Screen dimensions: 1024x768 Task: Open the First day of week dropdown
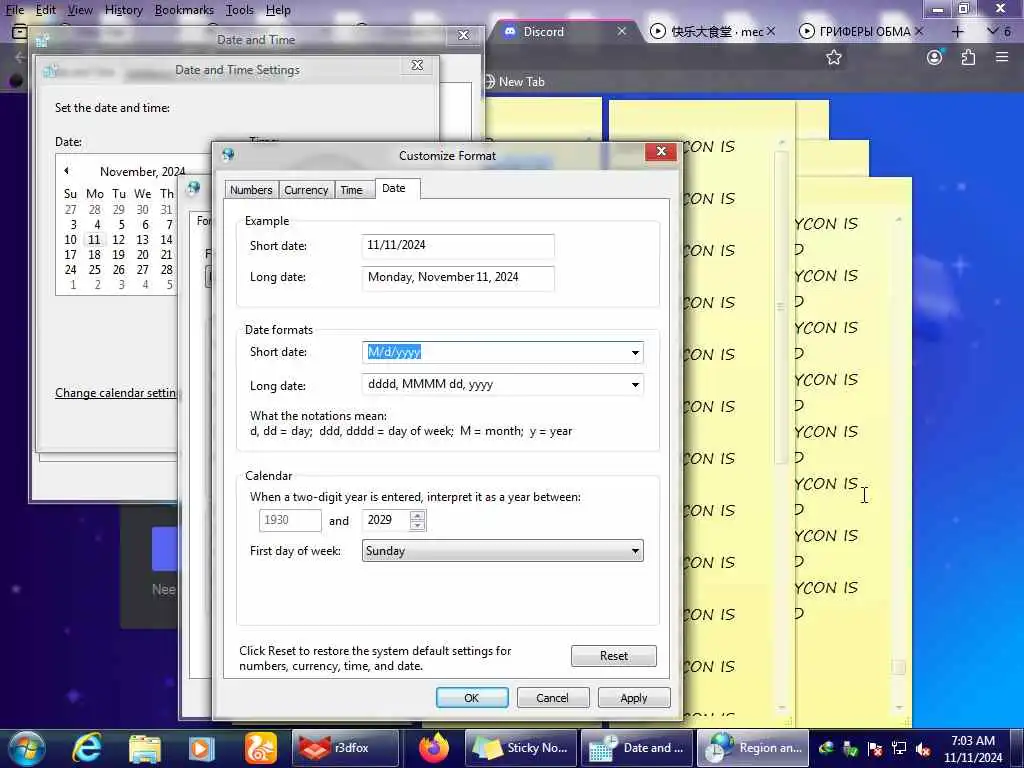pos(635,551)
